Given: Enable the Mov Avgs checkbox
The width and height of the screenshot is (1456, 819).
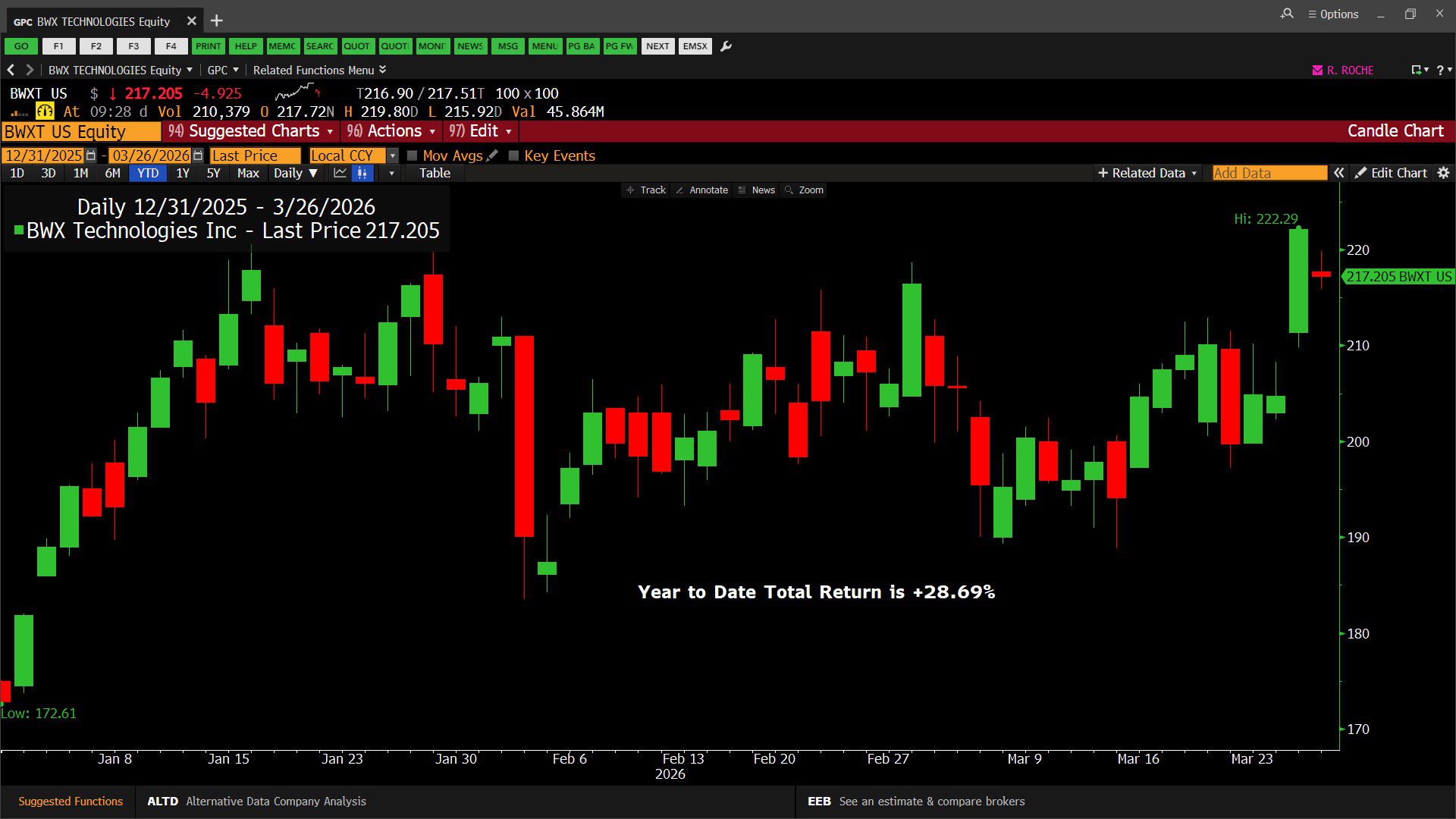Looking at the screenshot, I should (413, 155).
